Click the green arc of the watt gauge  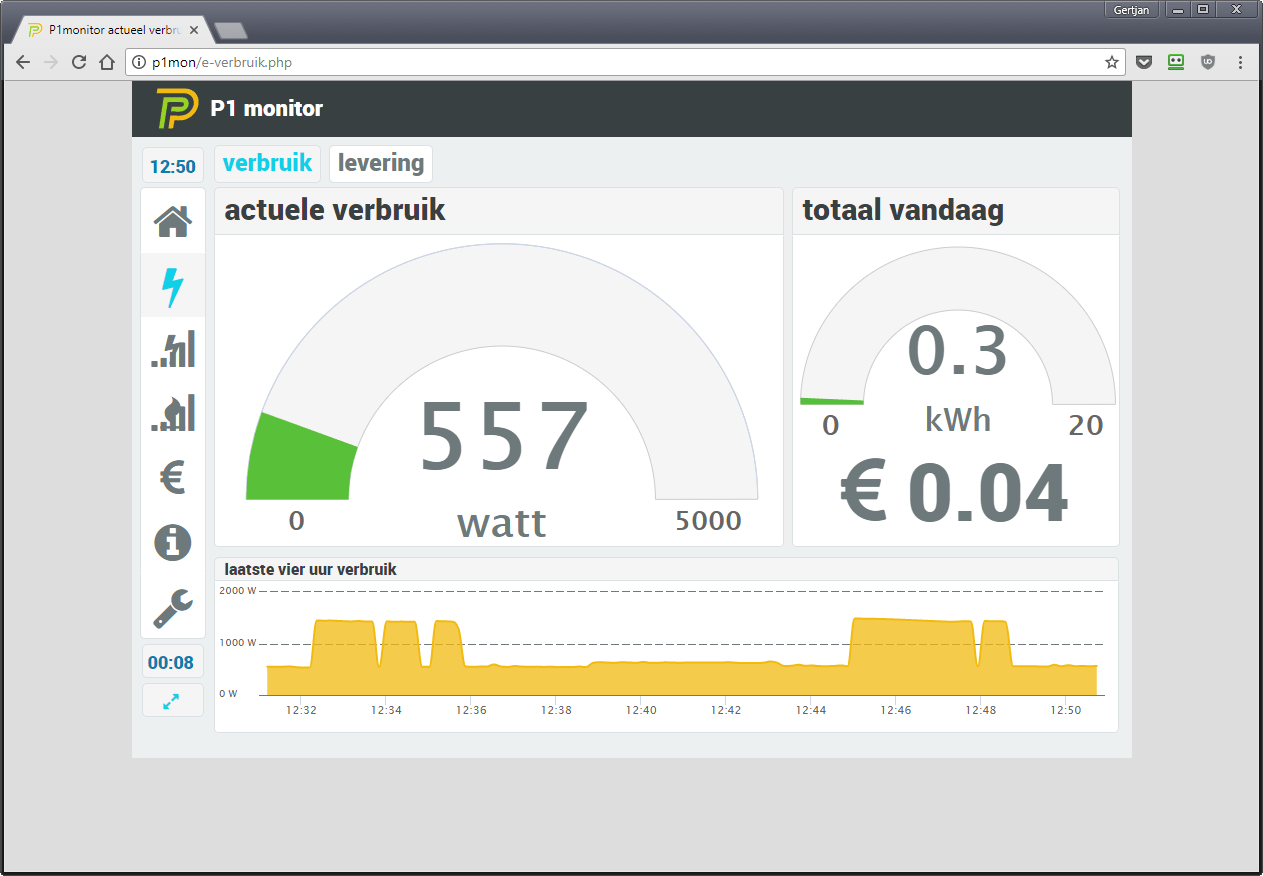pyautogui.click(x=300, y=457)
